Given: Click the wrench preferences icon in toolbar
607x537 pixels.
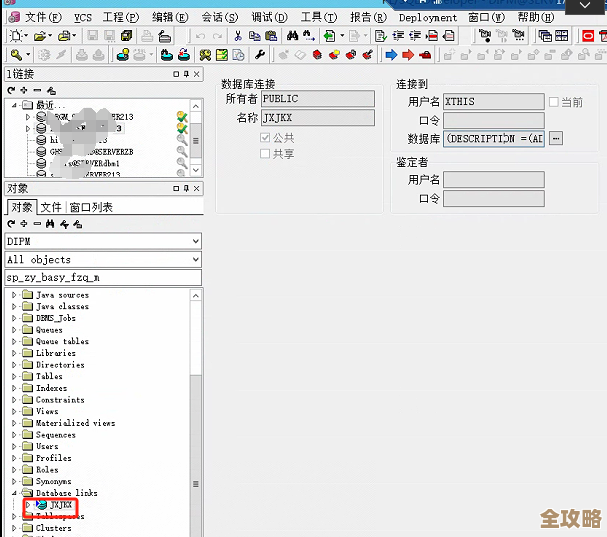Looking at the screenshot, I should tap(261, 54).
